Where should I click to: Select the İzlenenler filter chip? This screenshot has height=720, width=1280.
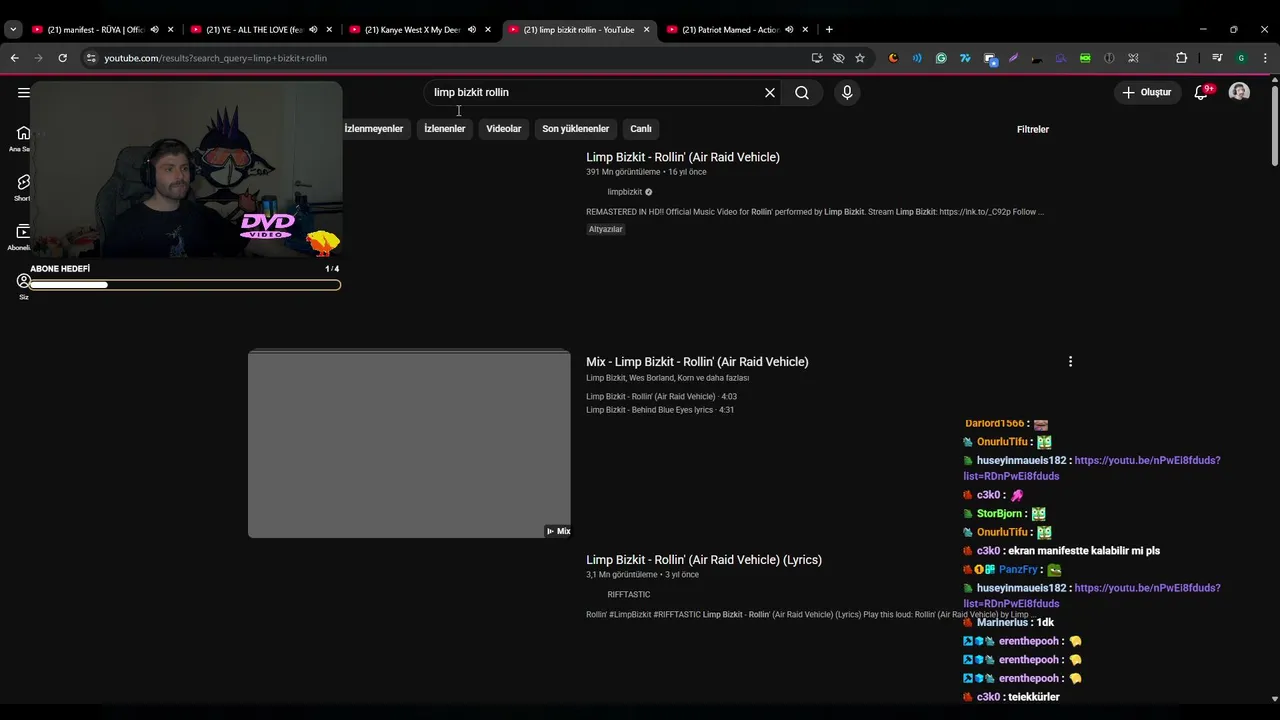tap(445, 128)
